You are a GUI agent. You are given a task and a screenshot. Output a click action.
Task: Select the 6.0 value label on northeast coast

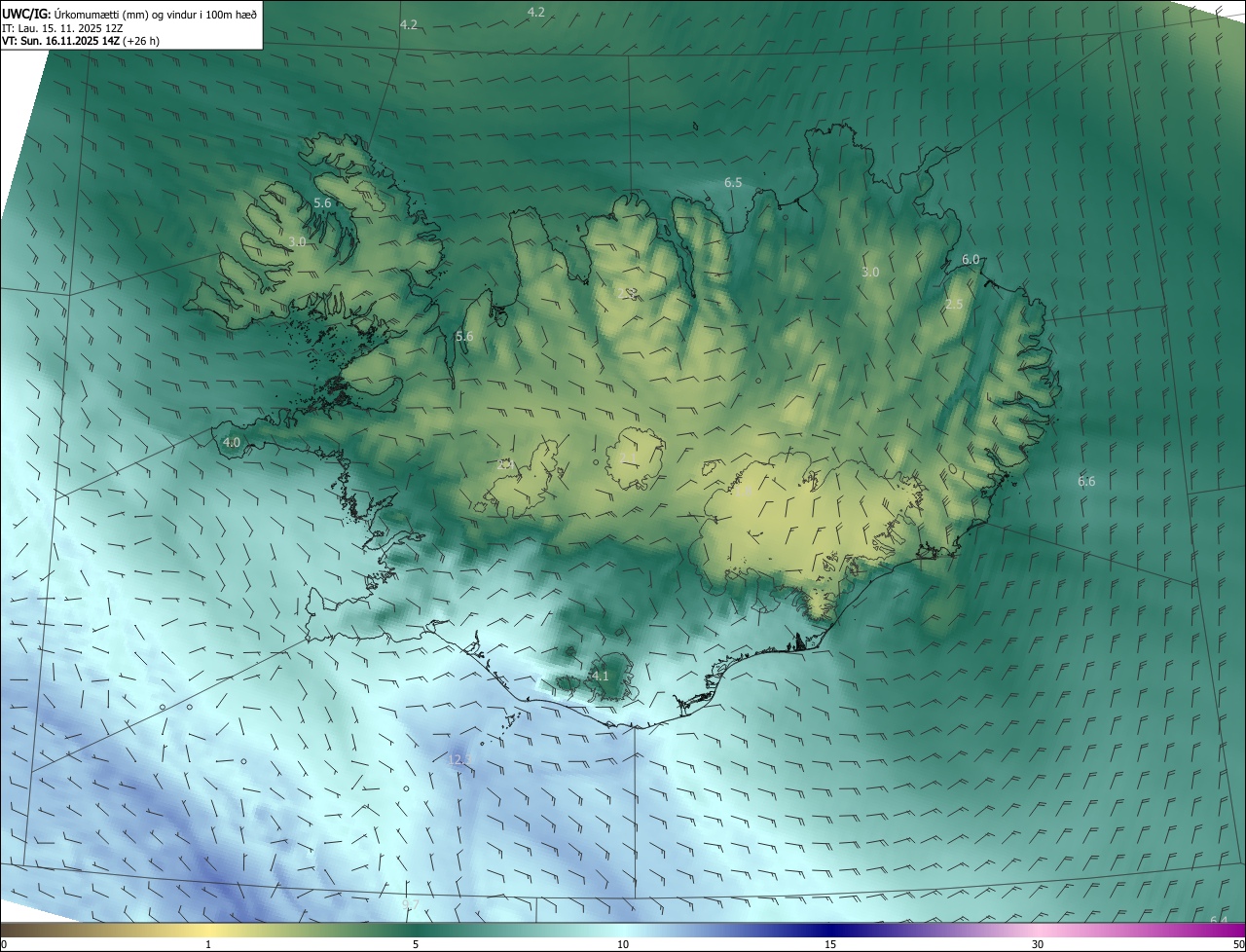click(x=971, y=260)
